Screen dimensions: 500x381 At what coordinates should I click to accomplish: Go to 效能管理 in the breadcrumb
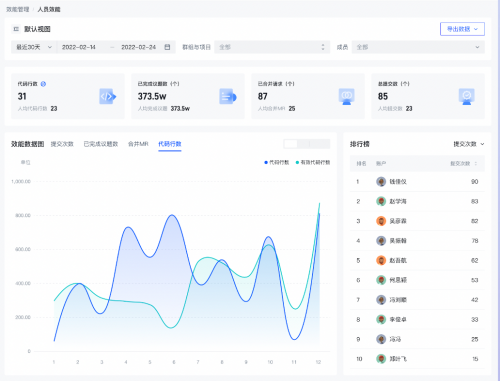(x=18, y=9)
